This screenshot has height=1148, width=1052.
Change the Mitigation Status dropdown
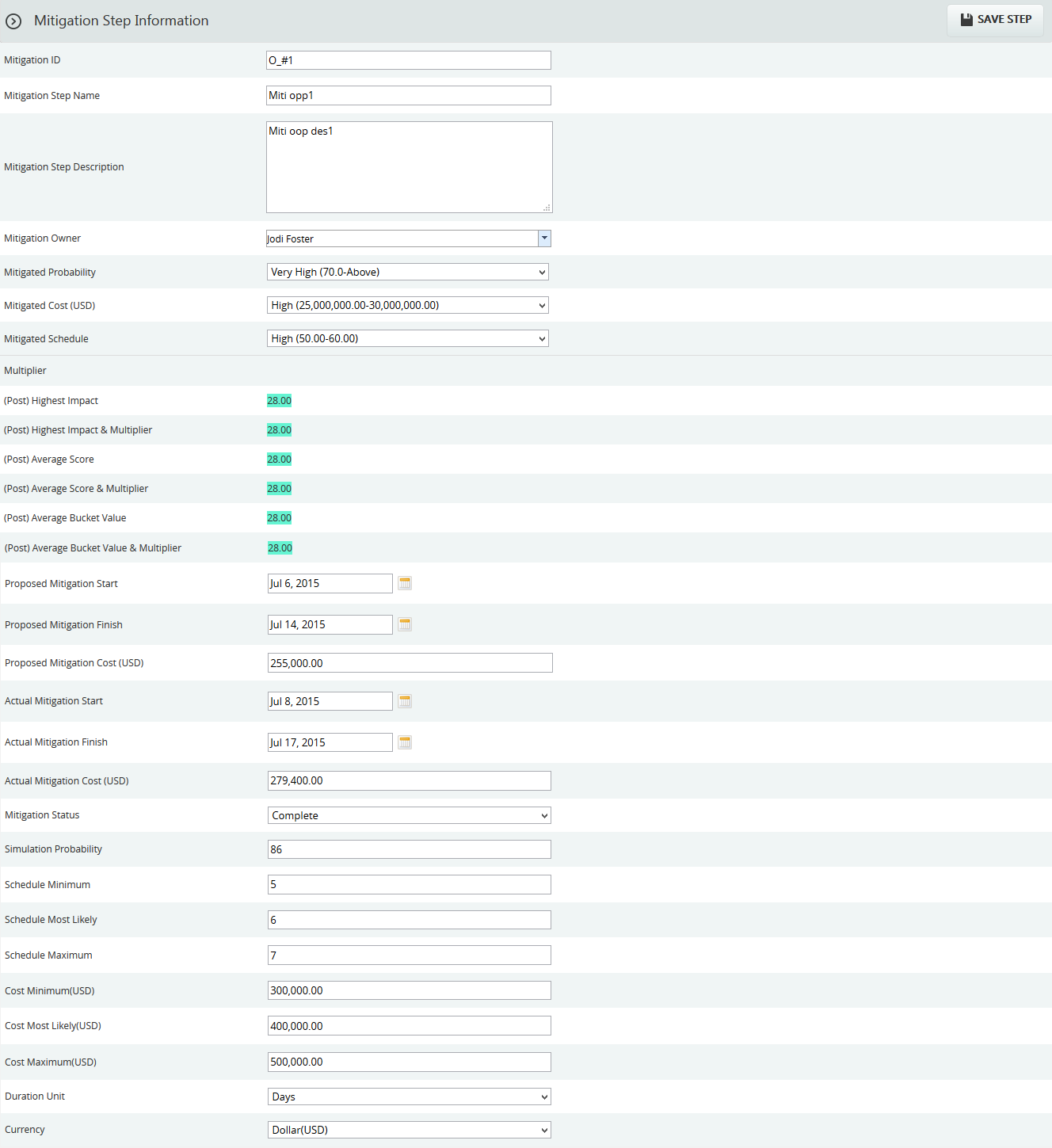coord(409,815)
